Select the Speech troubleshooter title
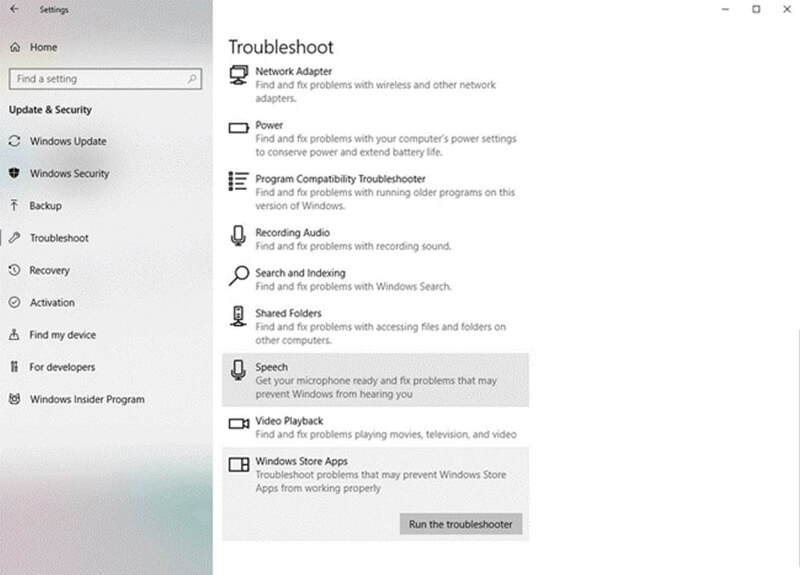 coord(271,367)
